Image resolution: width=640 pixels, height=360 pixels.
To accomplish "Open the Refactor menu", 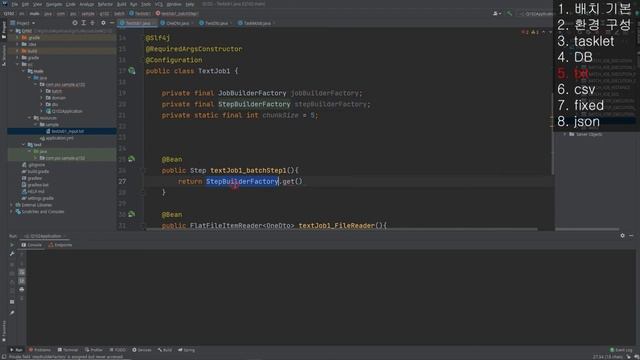I will [x=105, y=4].
